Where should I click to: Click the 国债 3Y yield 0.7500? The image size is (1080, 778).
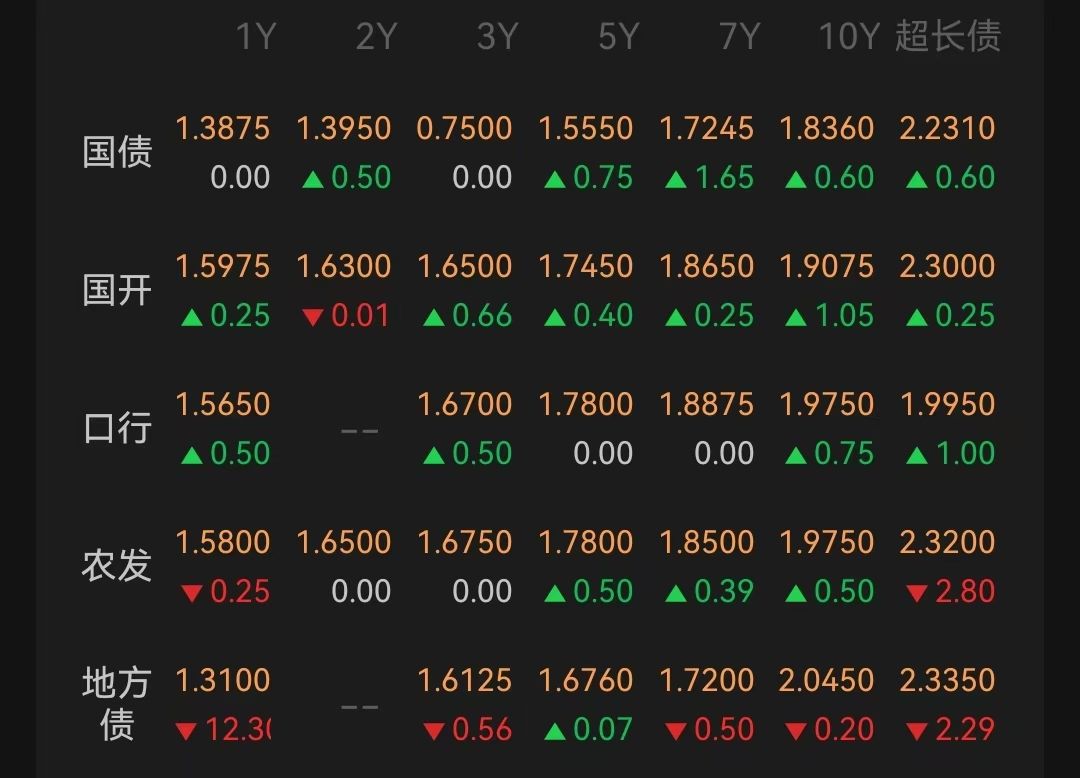[464, 129]
